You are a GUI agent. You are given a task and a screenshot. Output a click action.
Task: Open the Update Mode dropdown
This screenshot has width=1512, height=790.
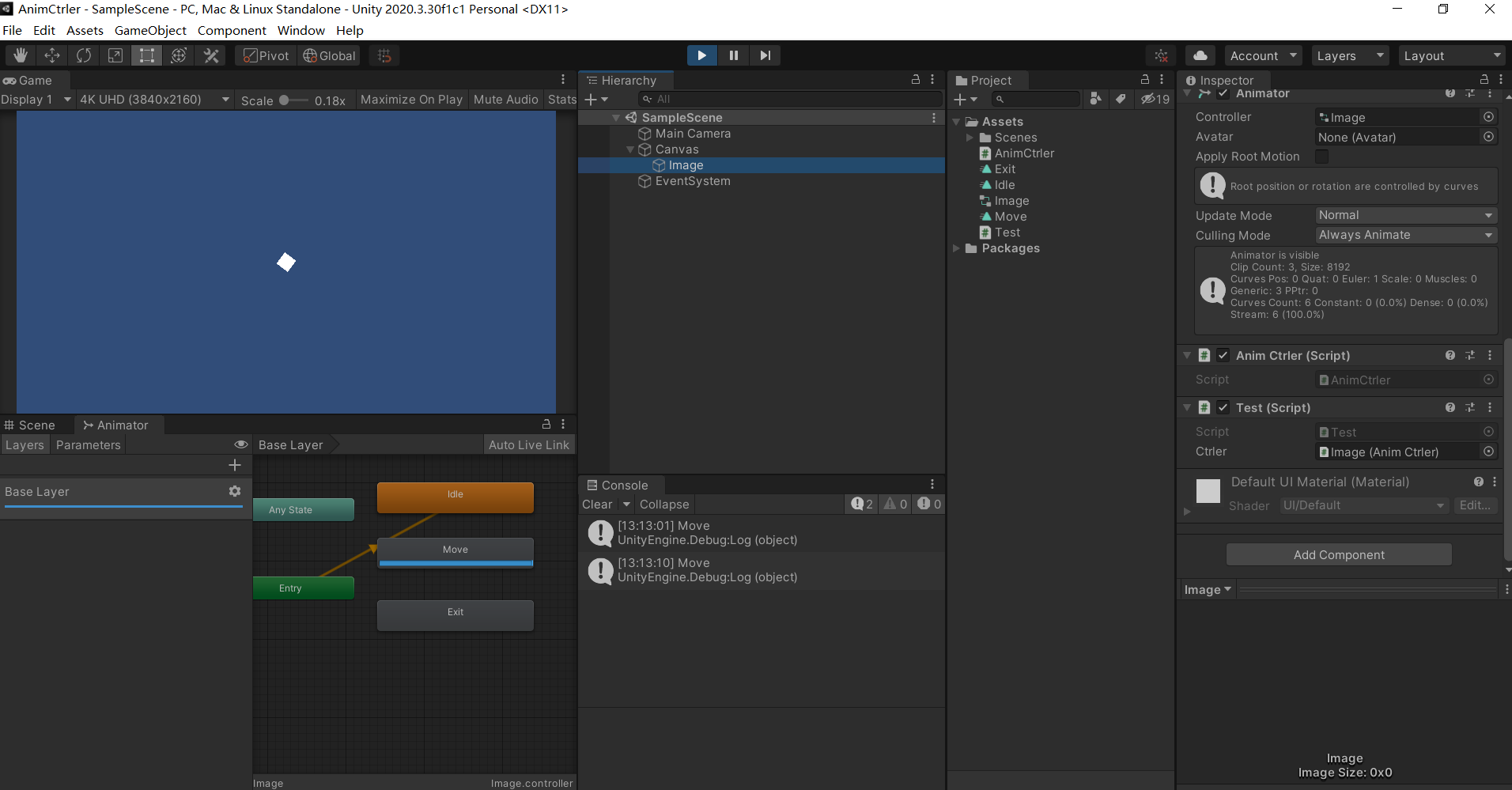pyautogui.click(x=1405, y=215)
